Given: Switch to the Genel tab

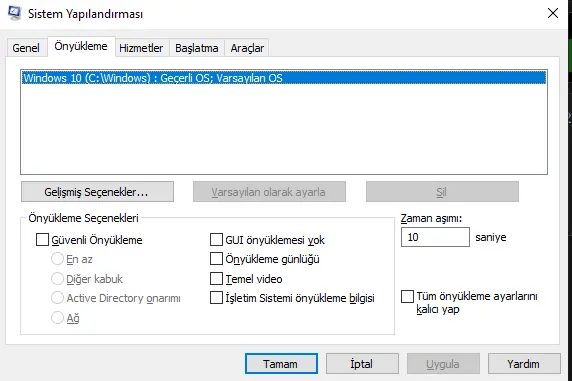Looking at the screenshot, I should (x=26, y=48).
